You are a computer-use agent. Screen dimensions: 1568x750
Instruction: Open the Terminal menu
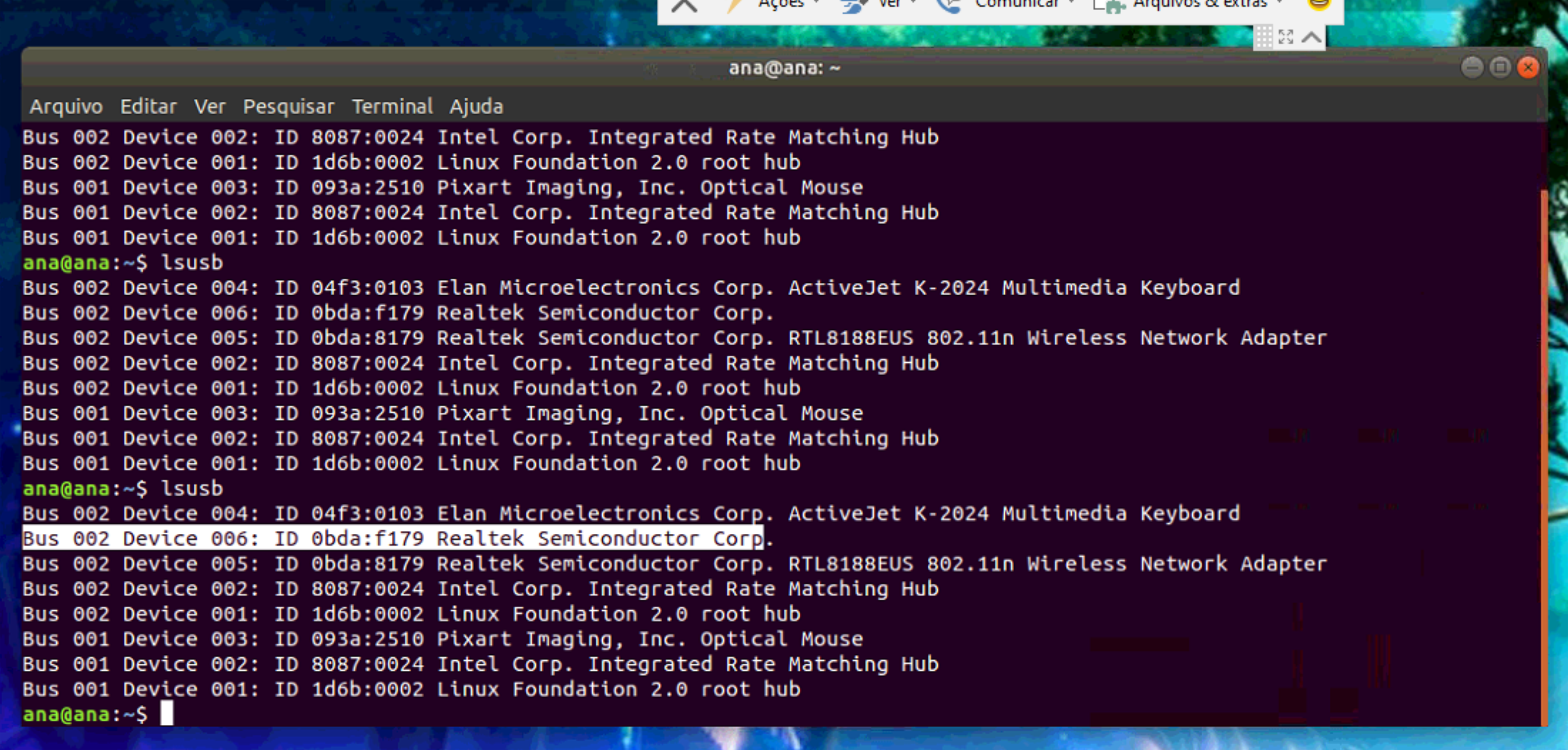coord(392,106)
